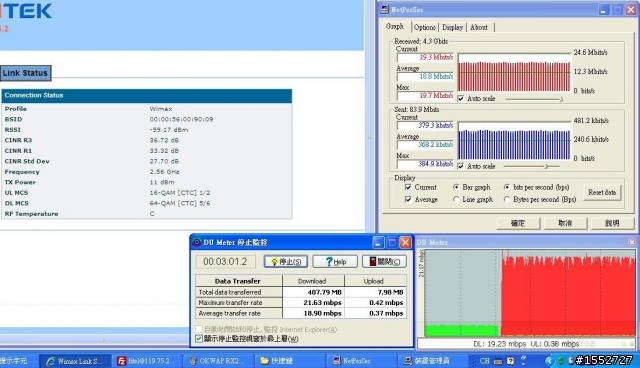Click the Reset data button
This screenshot has height=368, width=640.
pos(602,193)
